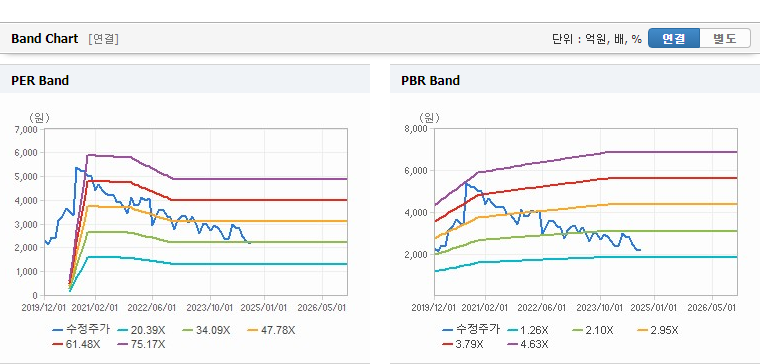This screenshot has width=760, height=364.
Task: Click the [연결] label beside Band Chart
Action: [103, 39]
